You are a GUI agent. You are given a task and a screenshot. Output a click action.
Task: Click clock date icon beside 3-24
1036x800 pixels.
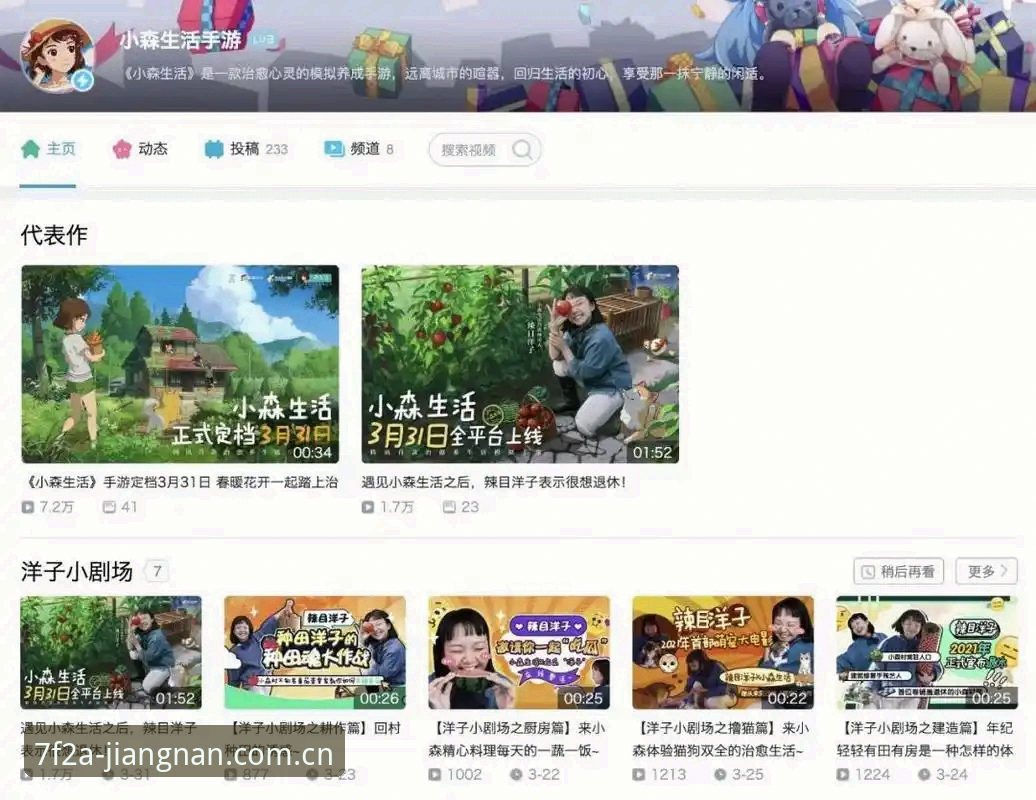click(924, 774)
